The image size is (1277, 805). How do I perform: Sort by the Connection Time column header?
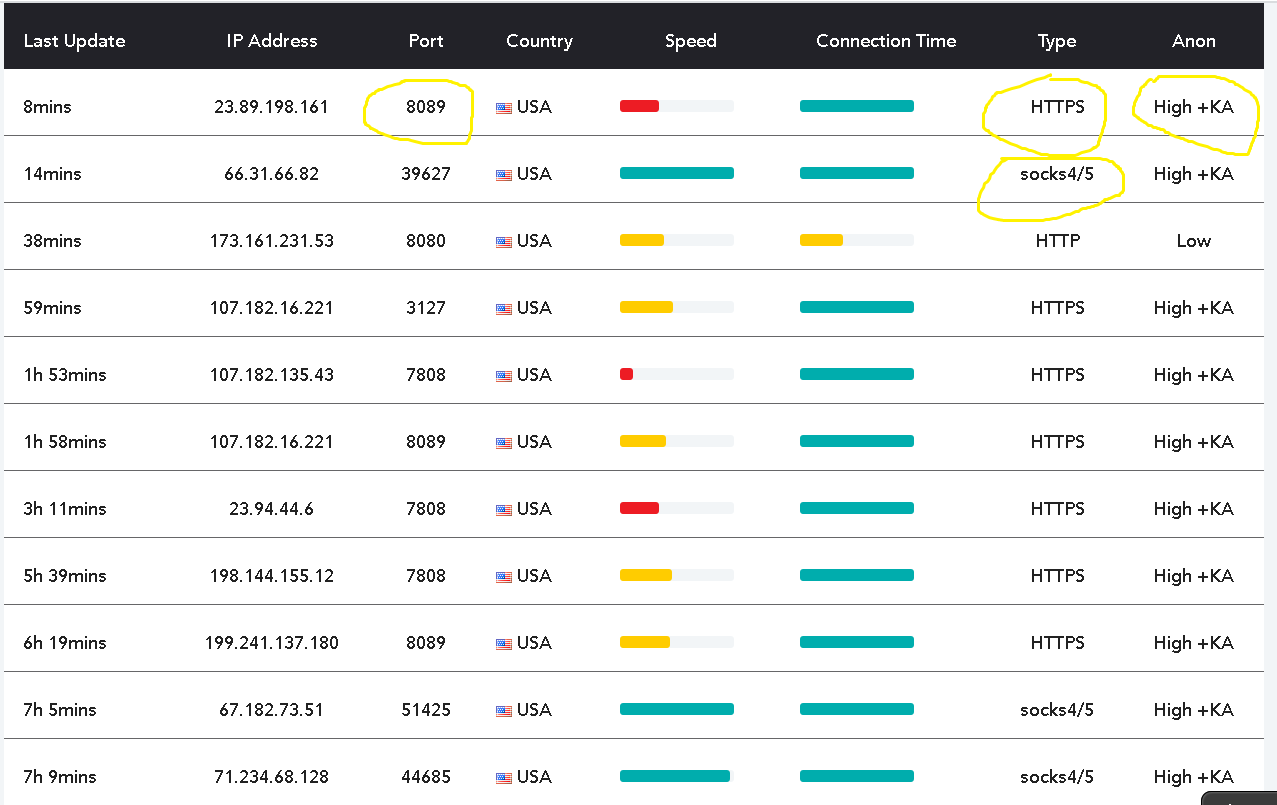(x=886, y=41)
